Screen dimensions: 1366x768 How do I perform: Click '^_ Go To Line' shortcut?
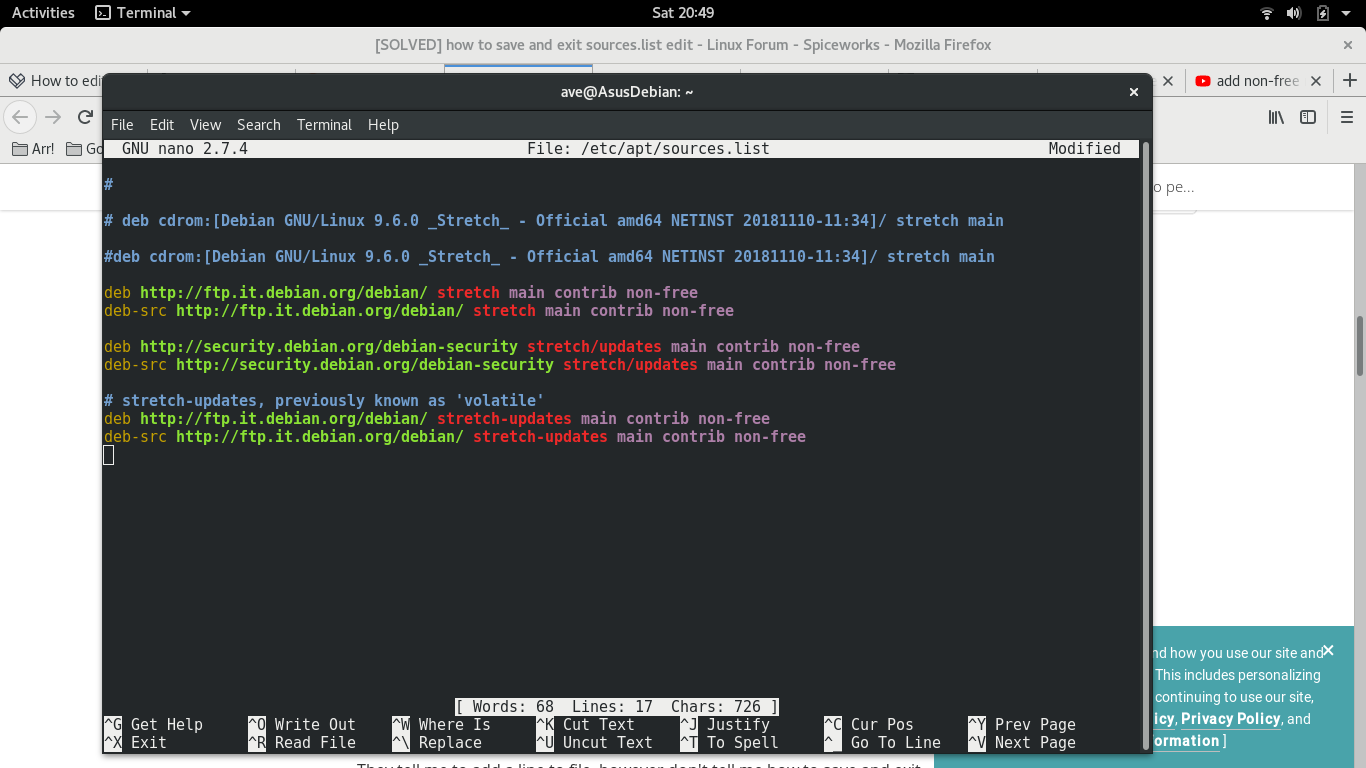click(x=882, y=742)
